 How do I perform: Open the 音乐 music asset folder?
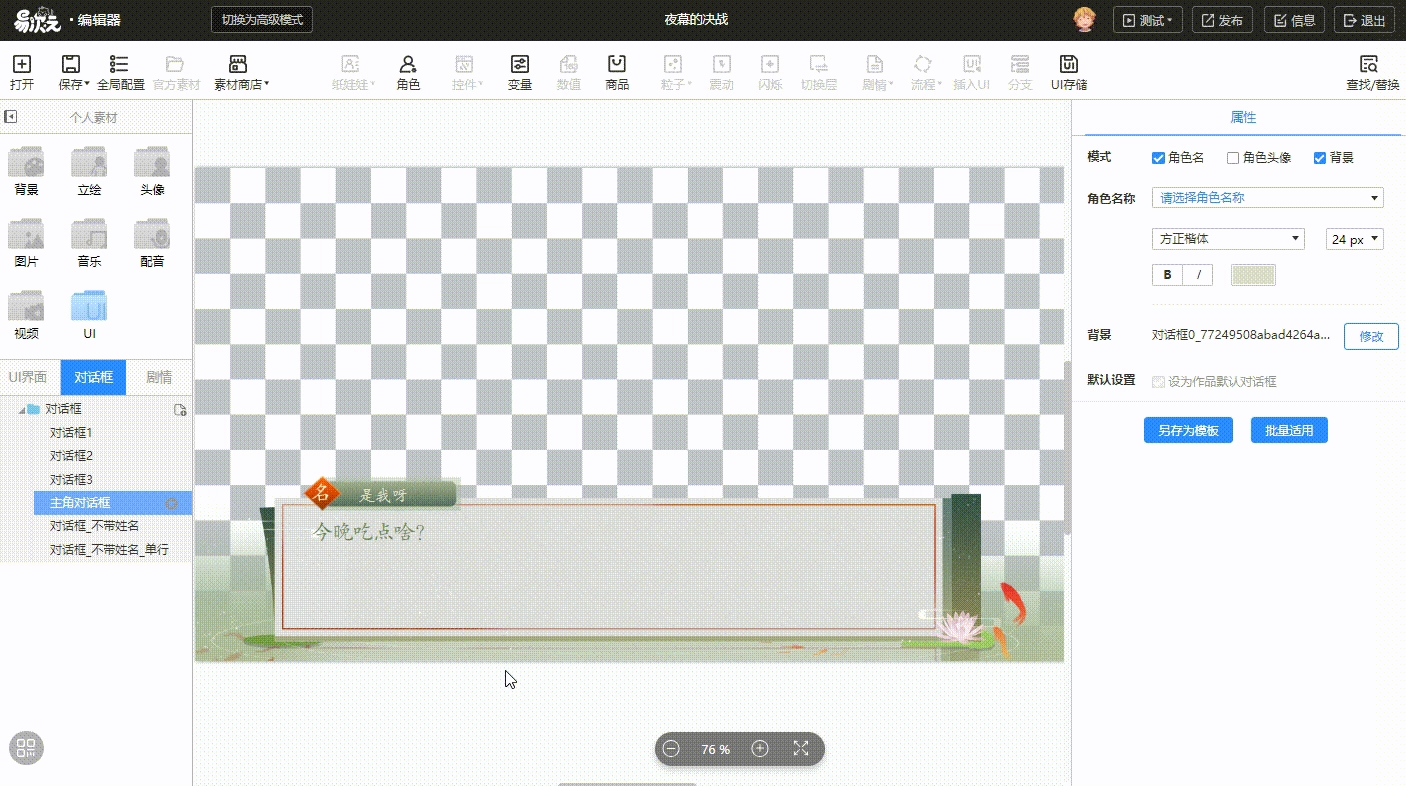point(89,243)
